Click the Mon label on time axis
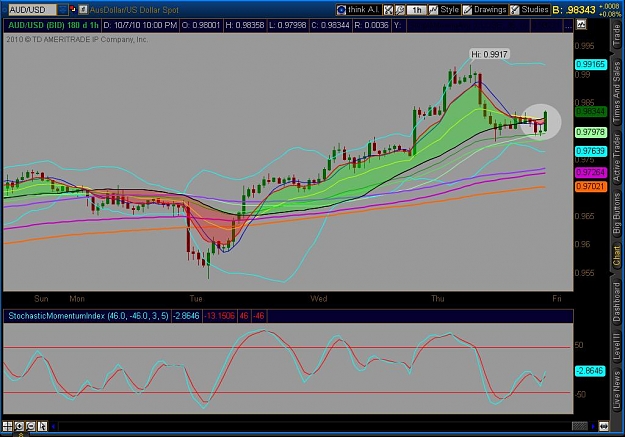This screenshot has height=437, width=625. click(77, 299)
